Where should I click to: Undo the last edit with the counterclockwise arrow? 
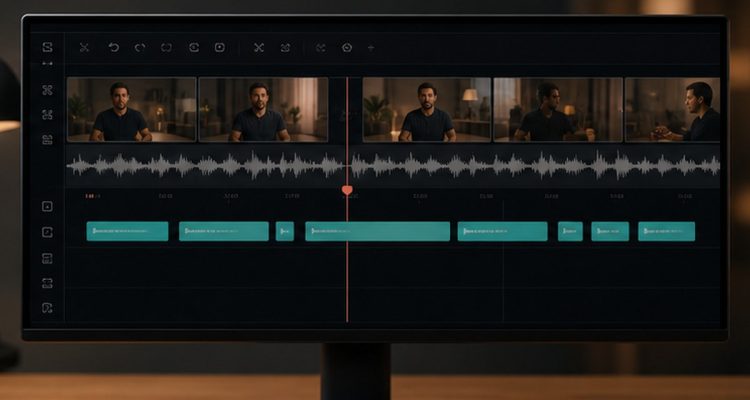pos(113,47)
